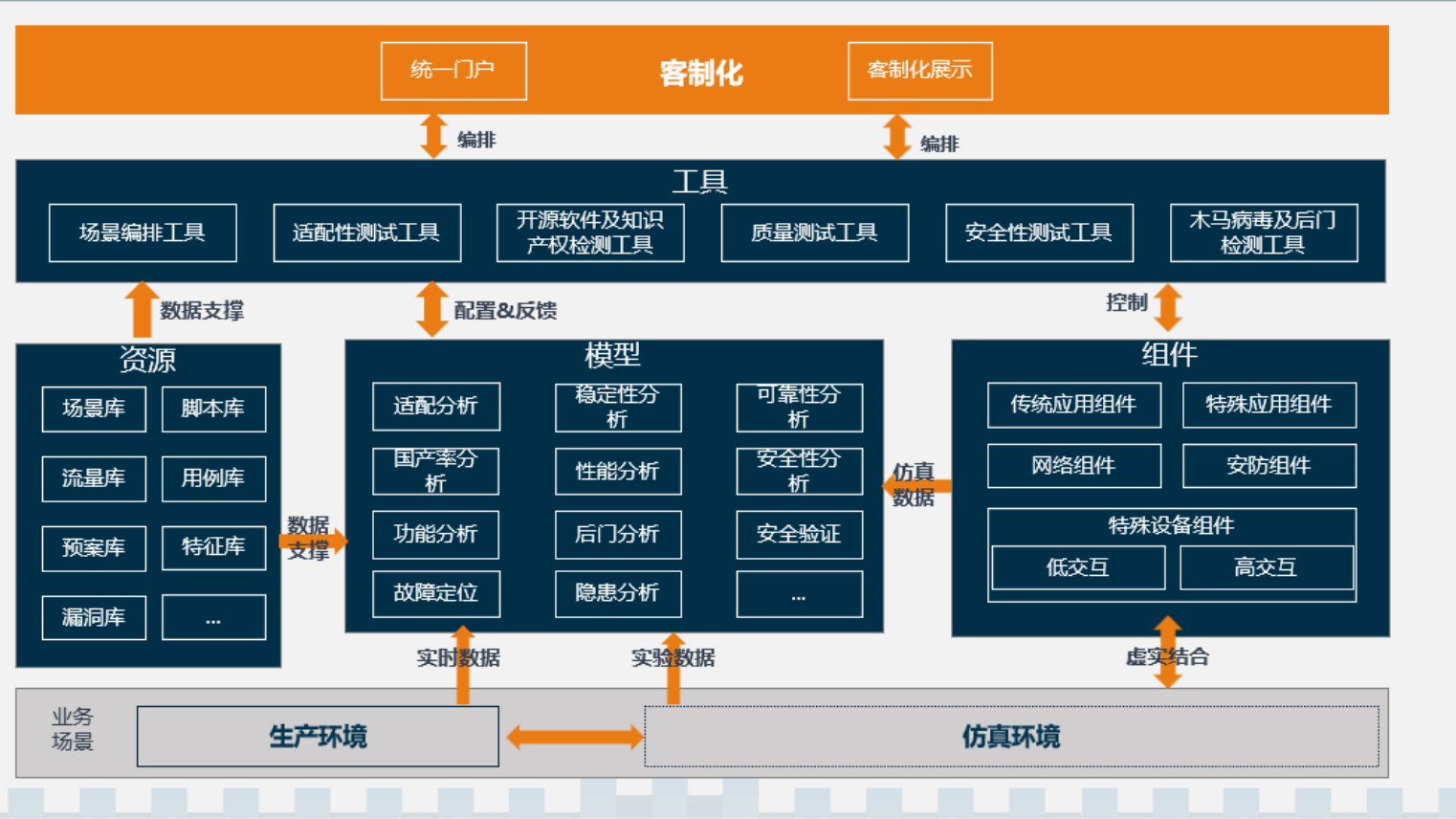1456x819 pixels.
Task: Click the 故障定位 model box
Action: [435, 593]
